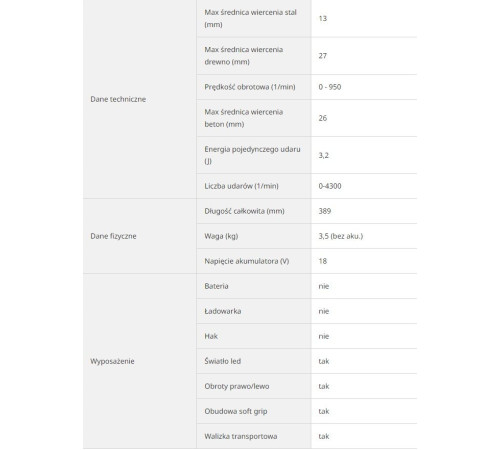This screenshot has height=450, width=500.
Task: Click Liczba udarów (1/min) label
Action: click(x=241, y=186)
